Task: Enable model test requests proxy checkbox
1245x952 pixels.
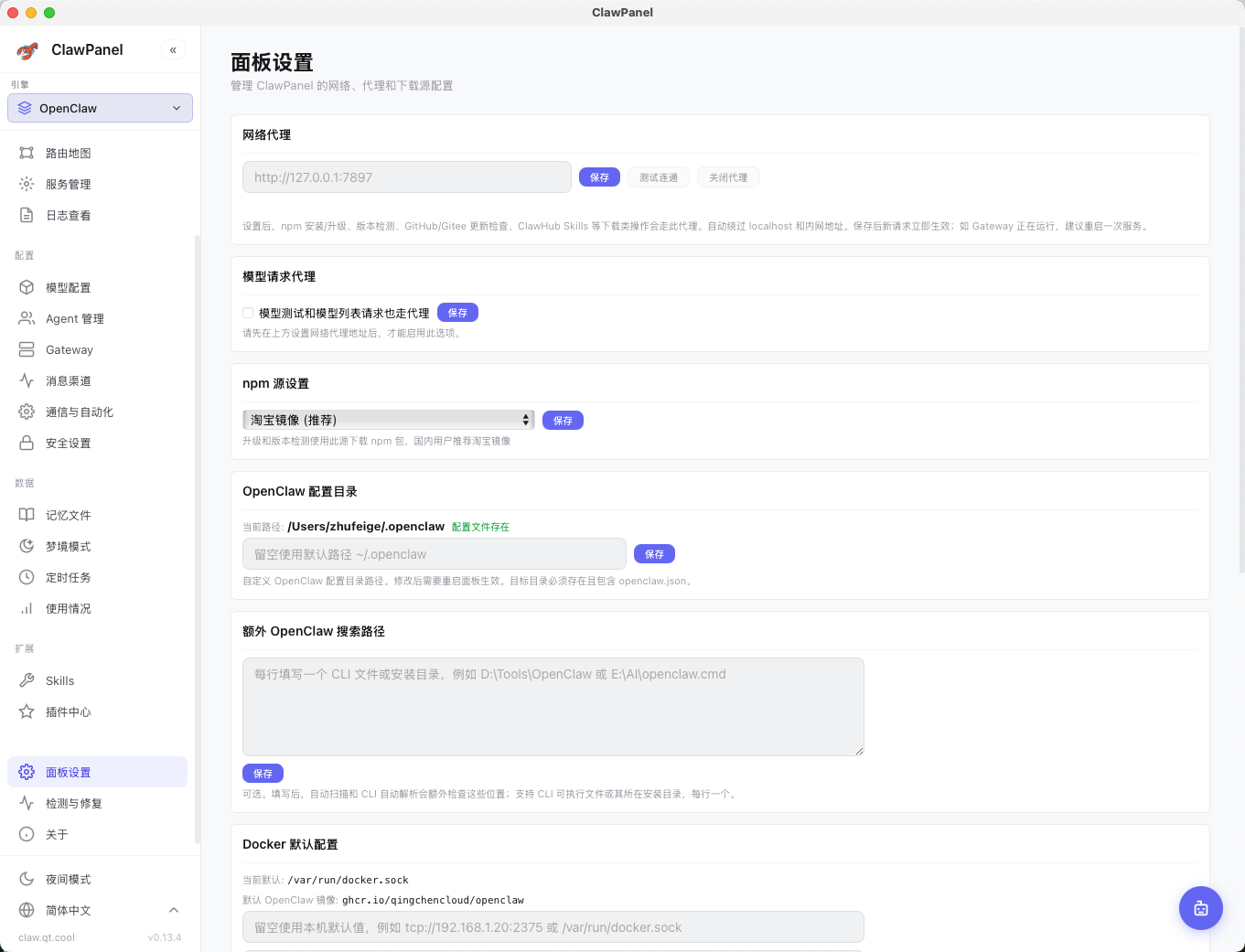Action: (248, 313)
